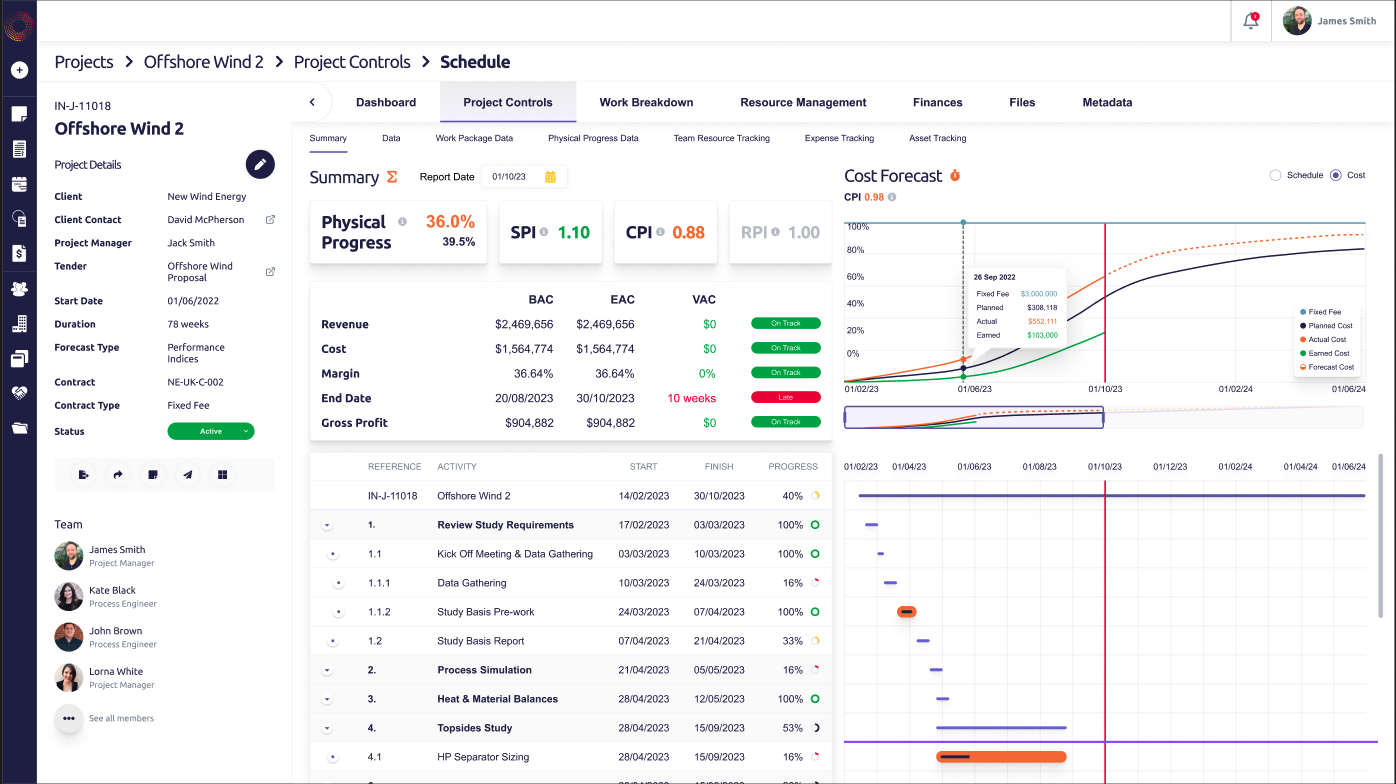Open the Active status dropdown
This screenshot has width=1396, height=784.
pos(211,431)
